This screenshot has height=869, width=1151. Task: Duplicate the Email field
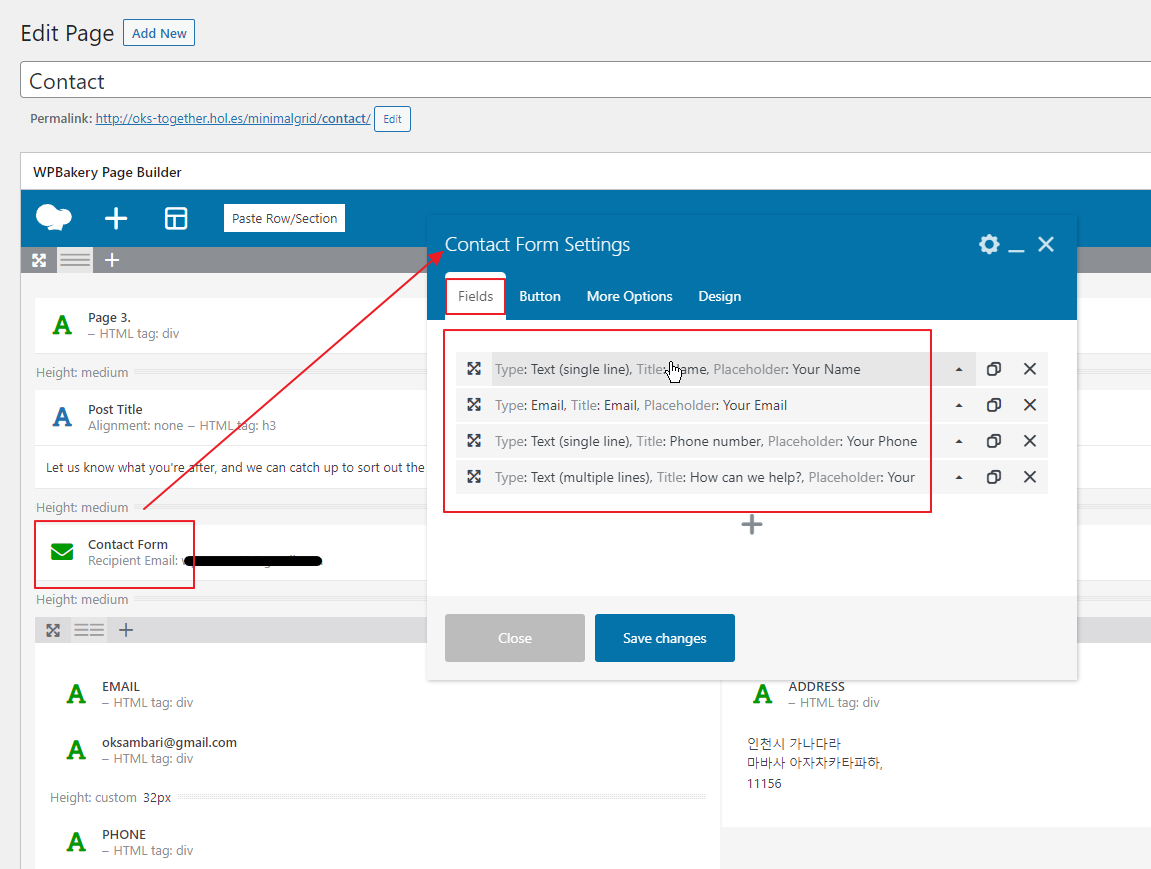pyautogui.click(x=994, y=404)
